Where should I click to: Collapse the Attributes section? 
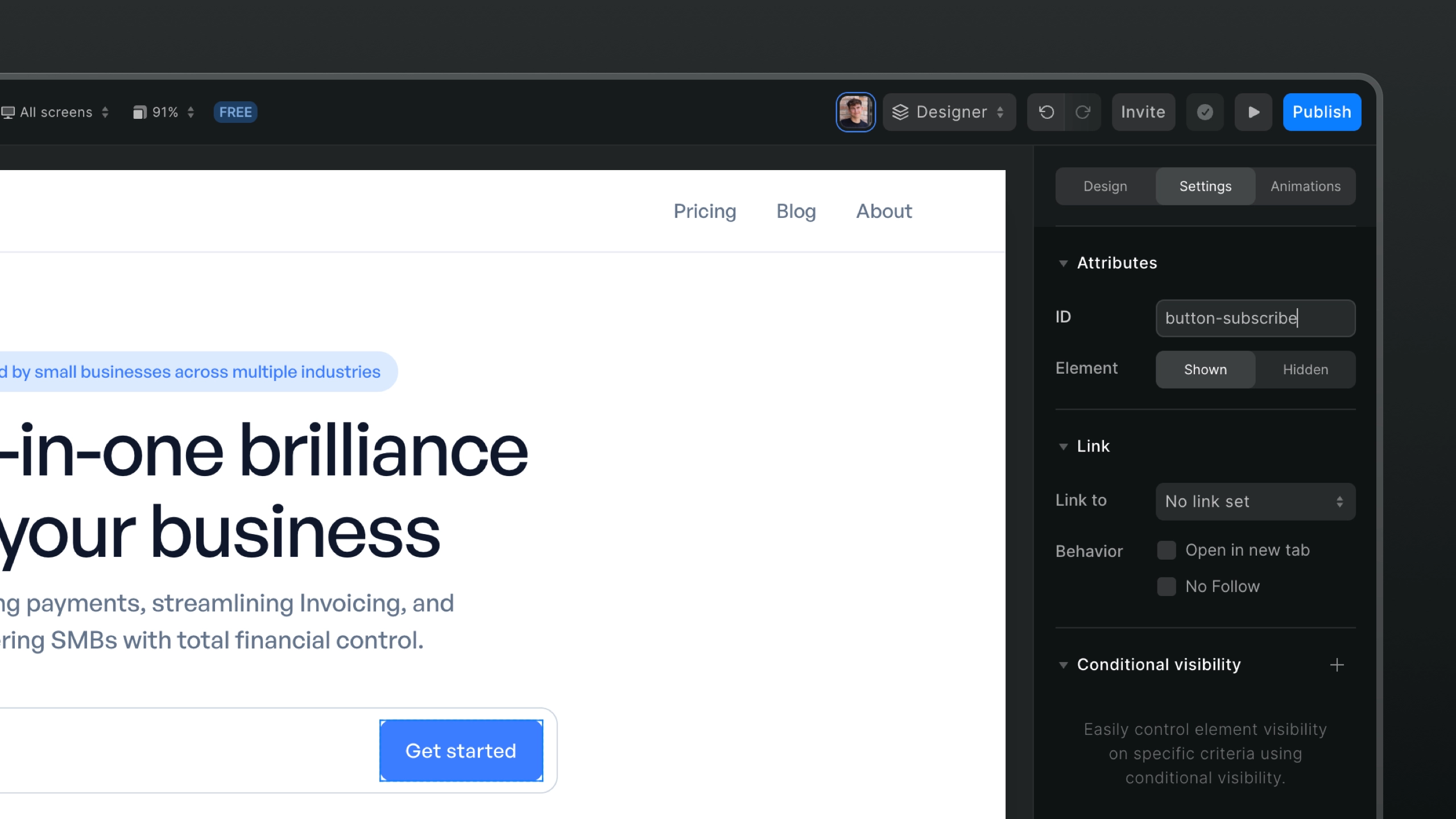pyautogui.click(x=1063, y=263)
